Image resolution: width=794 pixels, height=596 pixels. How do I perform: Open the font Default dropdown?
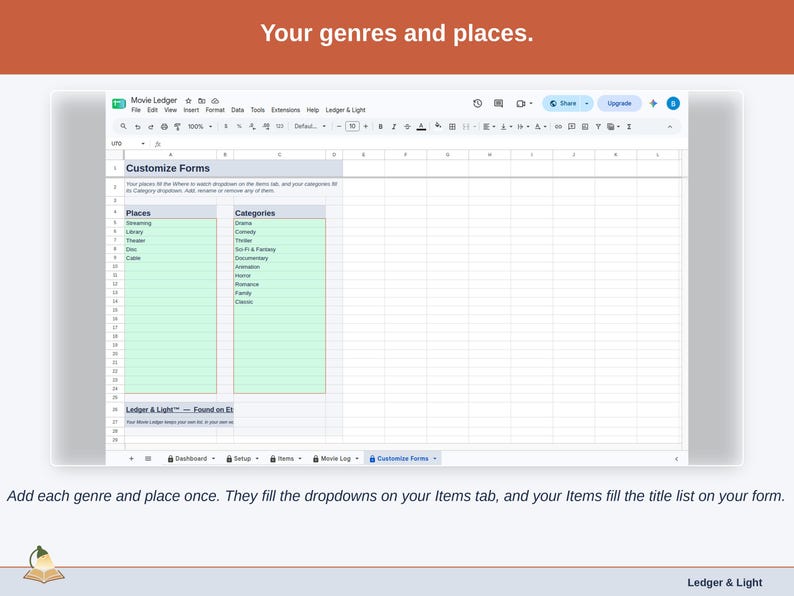(x=310, y=127)
